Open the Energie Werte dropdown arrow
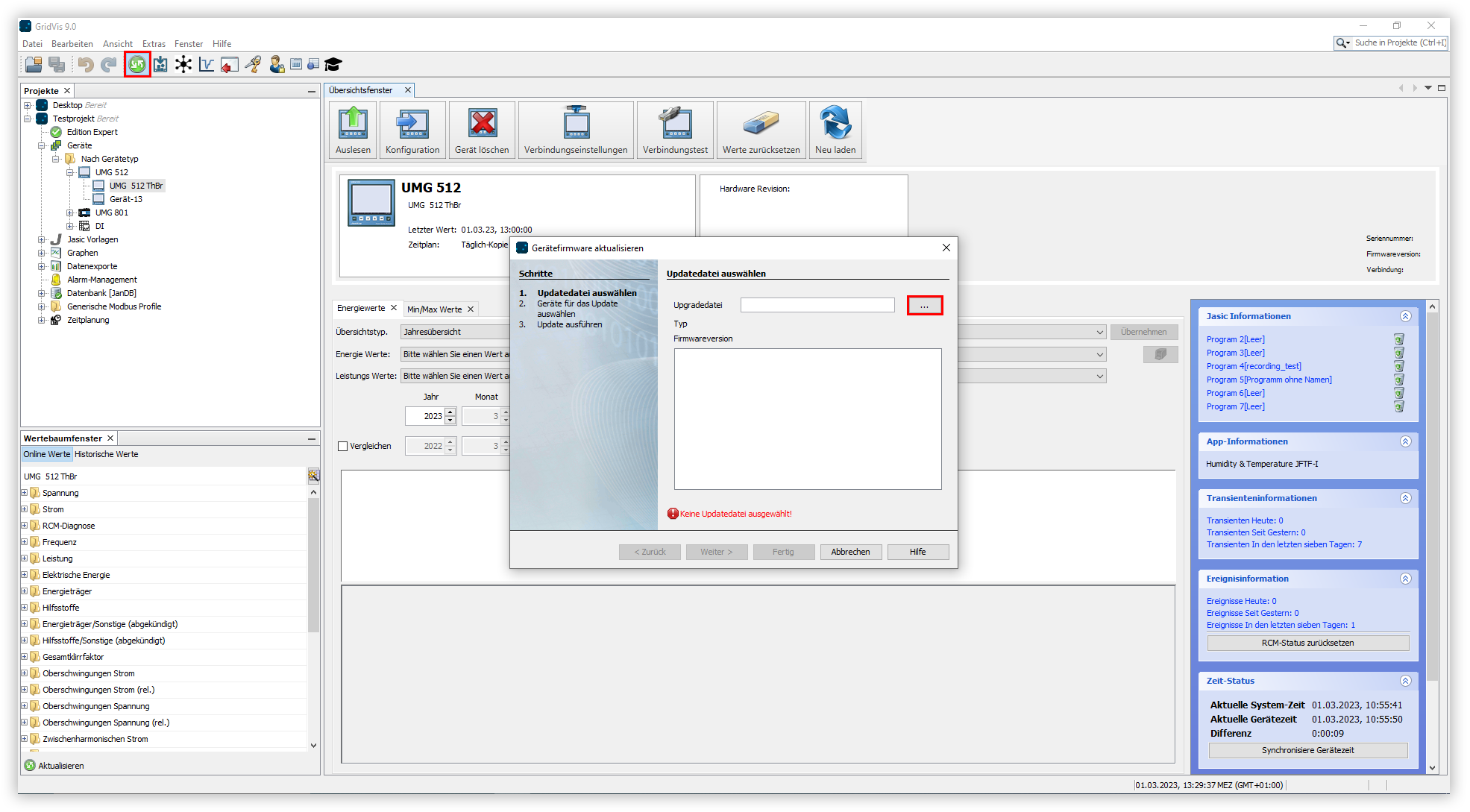 click(1100, 354)
